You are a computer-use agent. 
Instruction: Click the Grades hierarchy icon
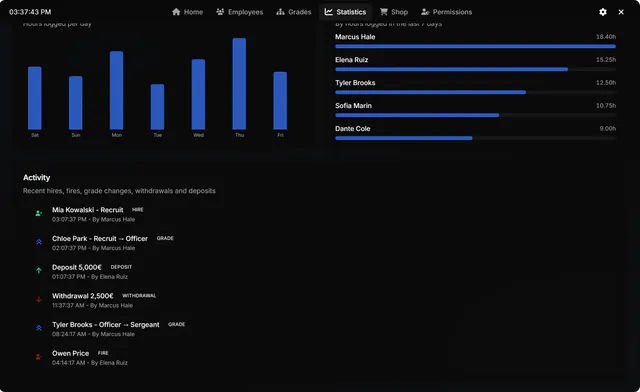(280, 12)
